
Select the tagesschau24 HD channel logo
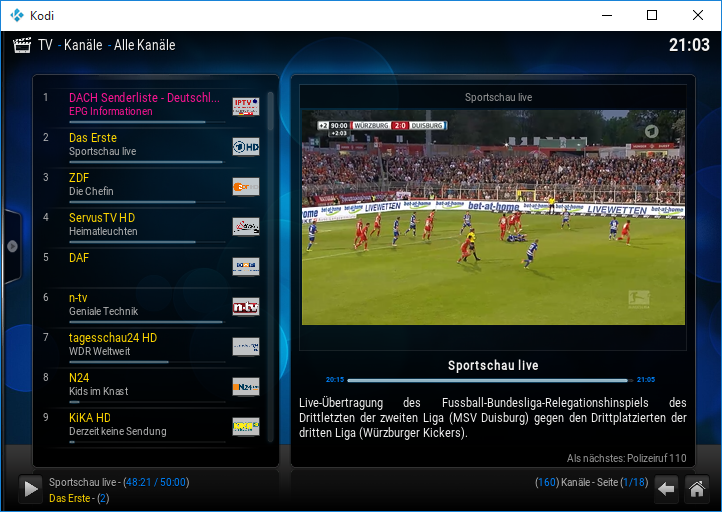coord(246,347)
